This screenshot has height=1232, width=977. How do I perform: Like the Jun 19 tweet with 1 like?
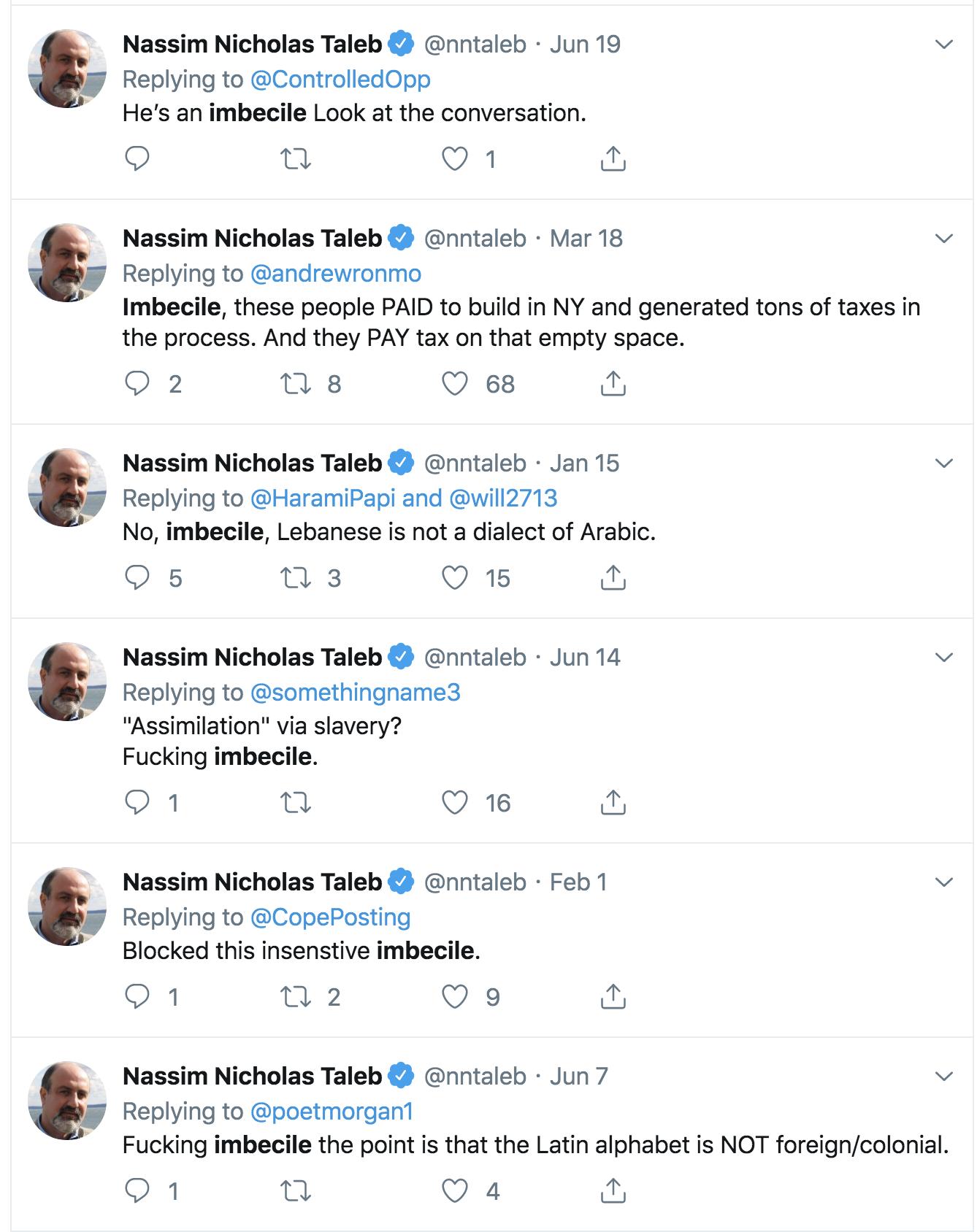[x=454, y=158]
